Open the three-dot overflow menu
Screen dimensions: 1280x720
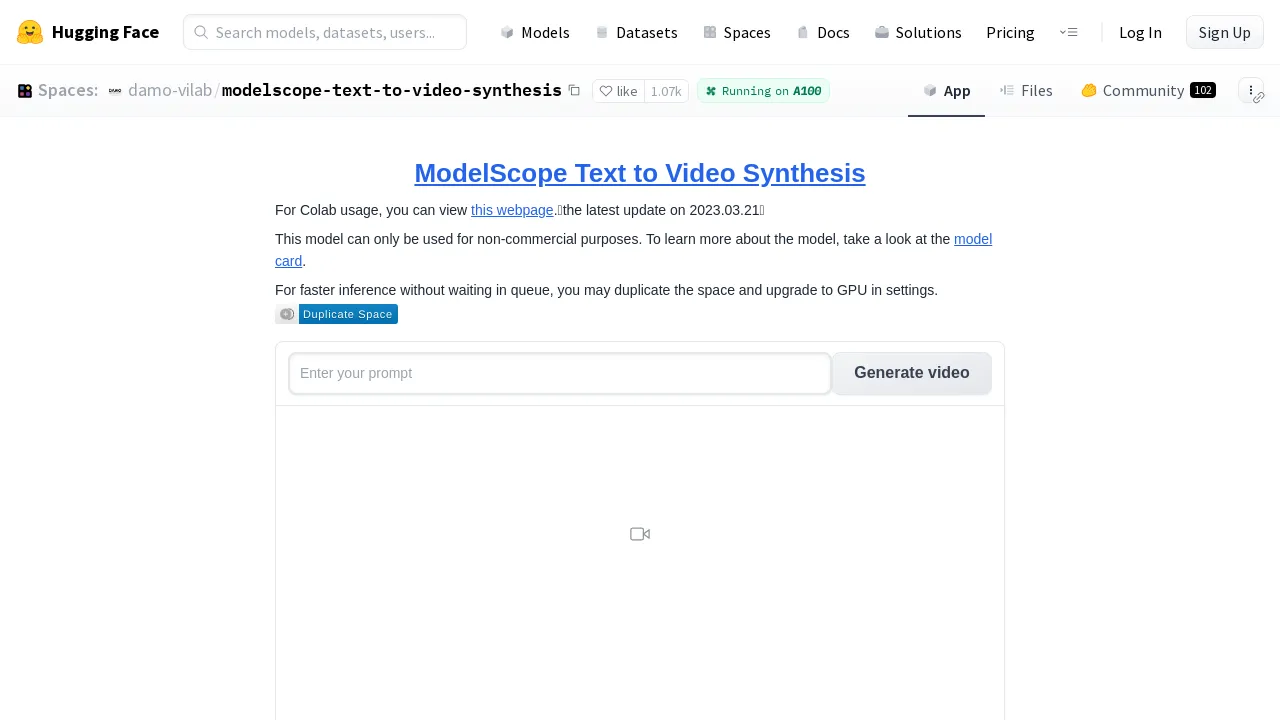(1251, 90)
